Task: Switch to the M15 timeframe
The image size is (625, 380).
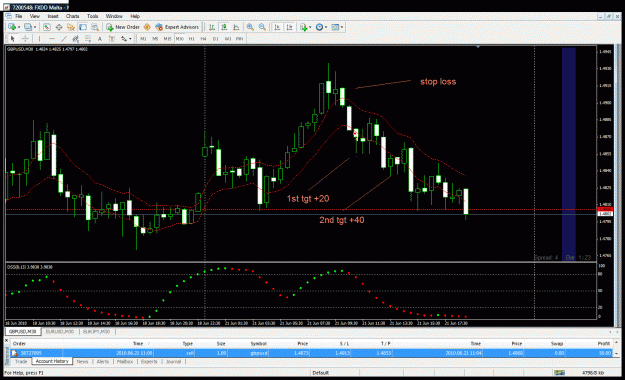Action: [167, 39]
